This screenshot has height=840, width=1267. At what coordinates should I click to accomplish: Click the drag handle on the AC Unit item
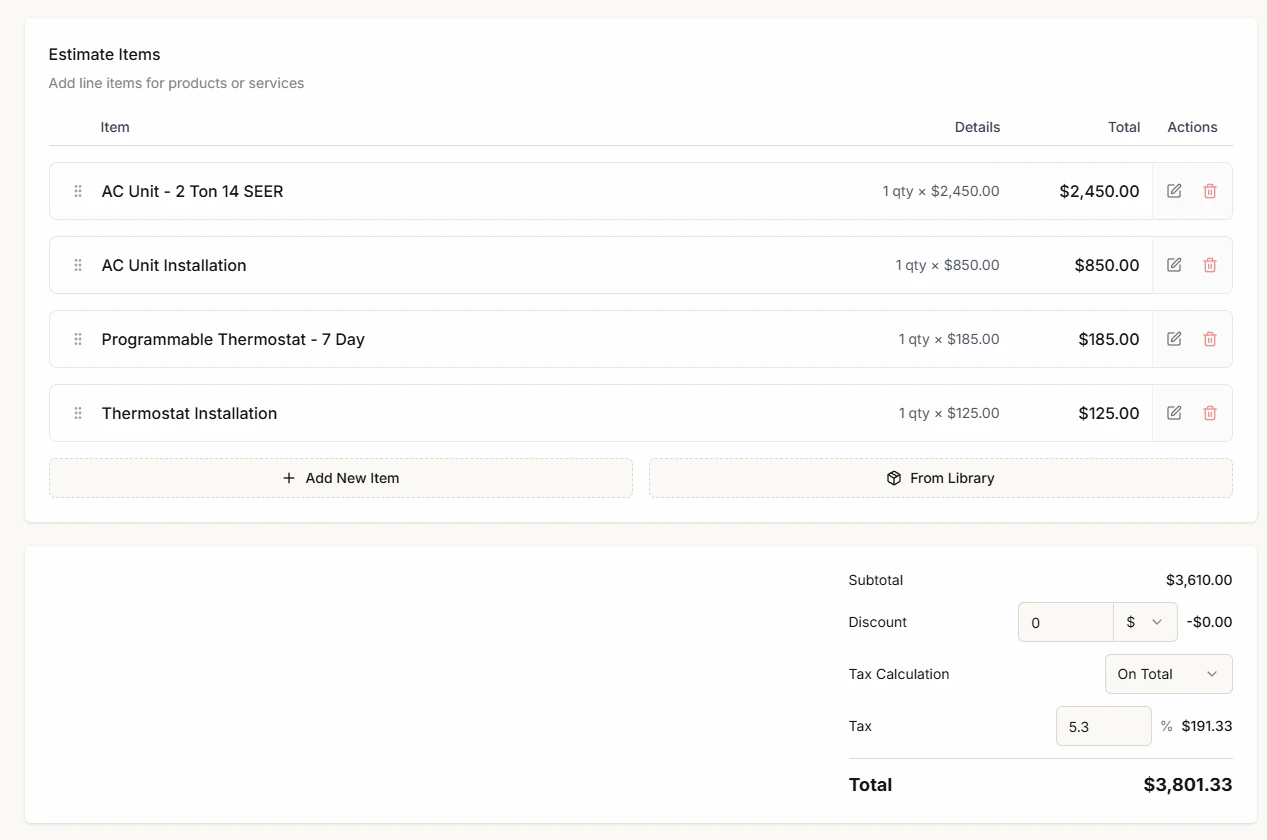click(x=77, y=191)
